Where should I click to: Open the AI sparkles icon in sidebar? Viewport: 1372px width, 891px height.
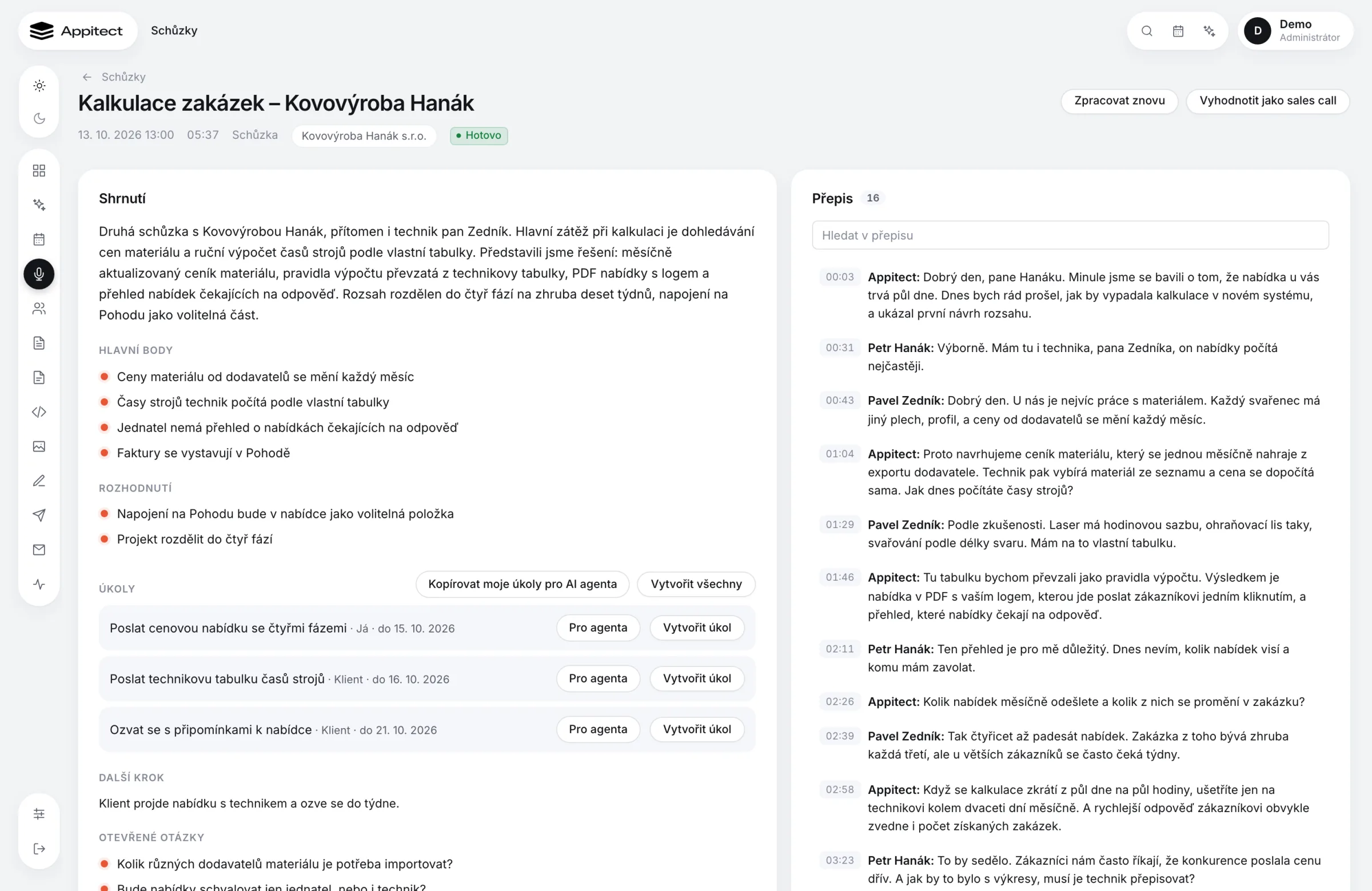click(x=39, y=205)
